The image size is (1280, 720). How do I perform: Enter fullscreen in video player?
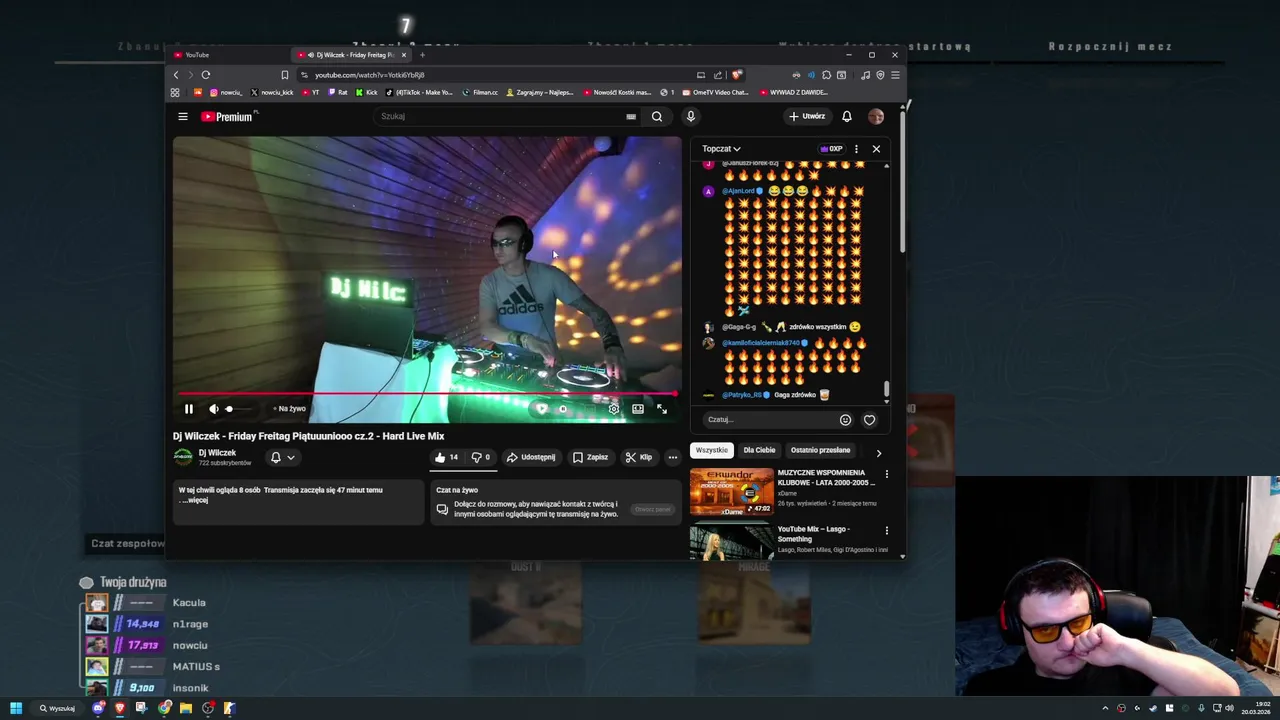point(661,408)
